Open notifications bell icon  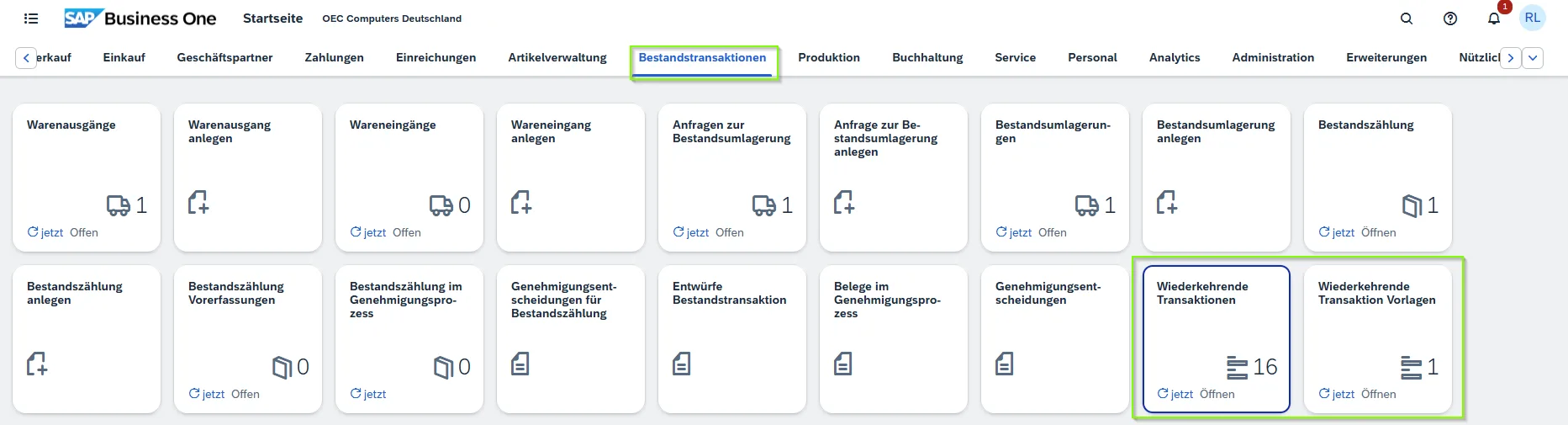pos(1494,19)
